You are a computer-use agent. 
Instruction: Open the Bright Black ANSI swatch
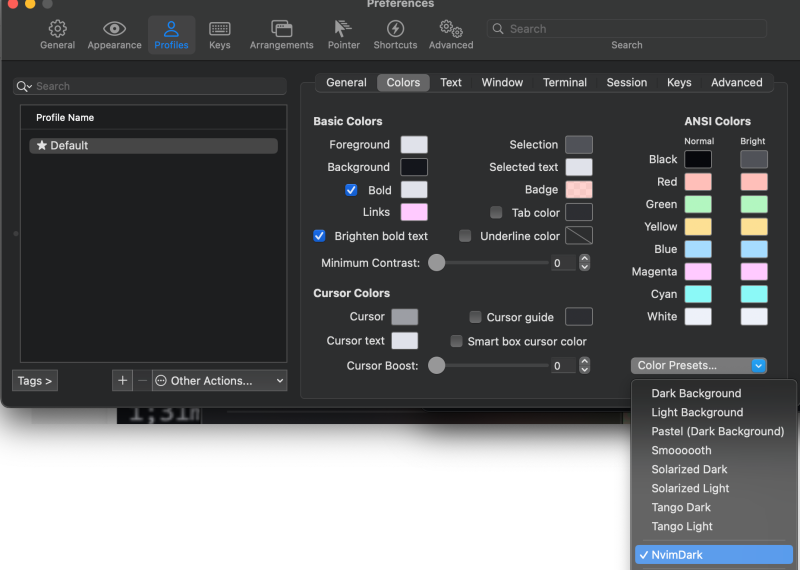(754, 159)
